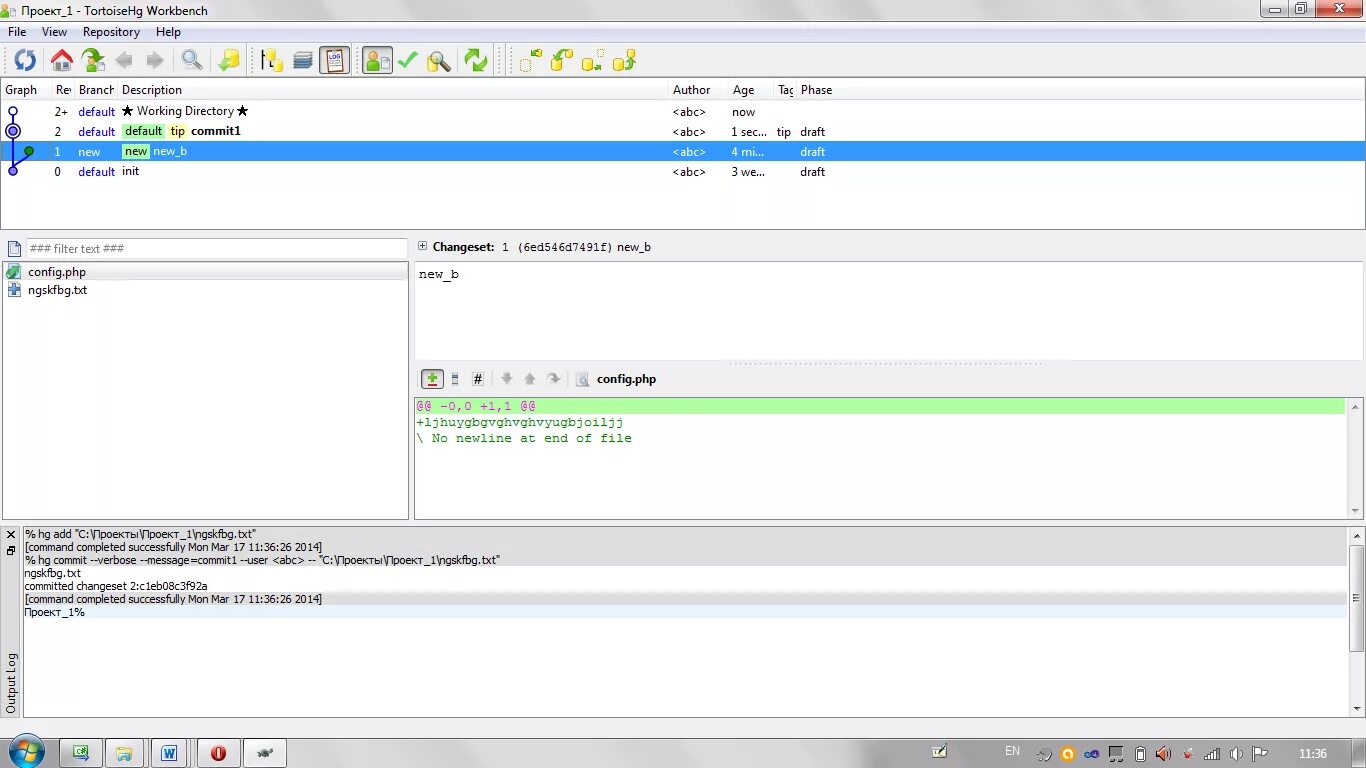Image resolution: width=1366 pixels, height=768 pixels.
Task: Click the curved arrow icon in diff toolbar
Action: pos(553,379)
